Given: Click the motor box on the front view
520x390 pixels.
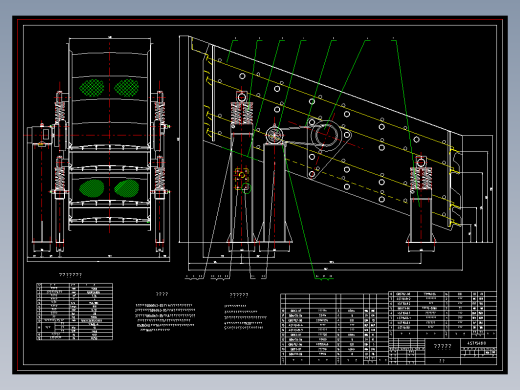Looking at the screenshot, I should 39,135.
